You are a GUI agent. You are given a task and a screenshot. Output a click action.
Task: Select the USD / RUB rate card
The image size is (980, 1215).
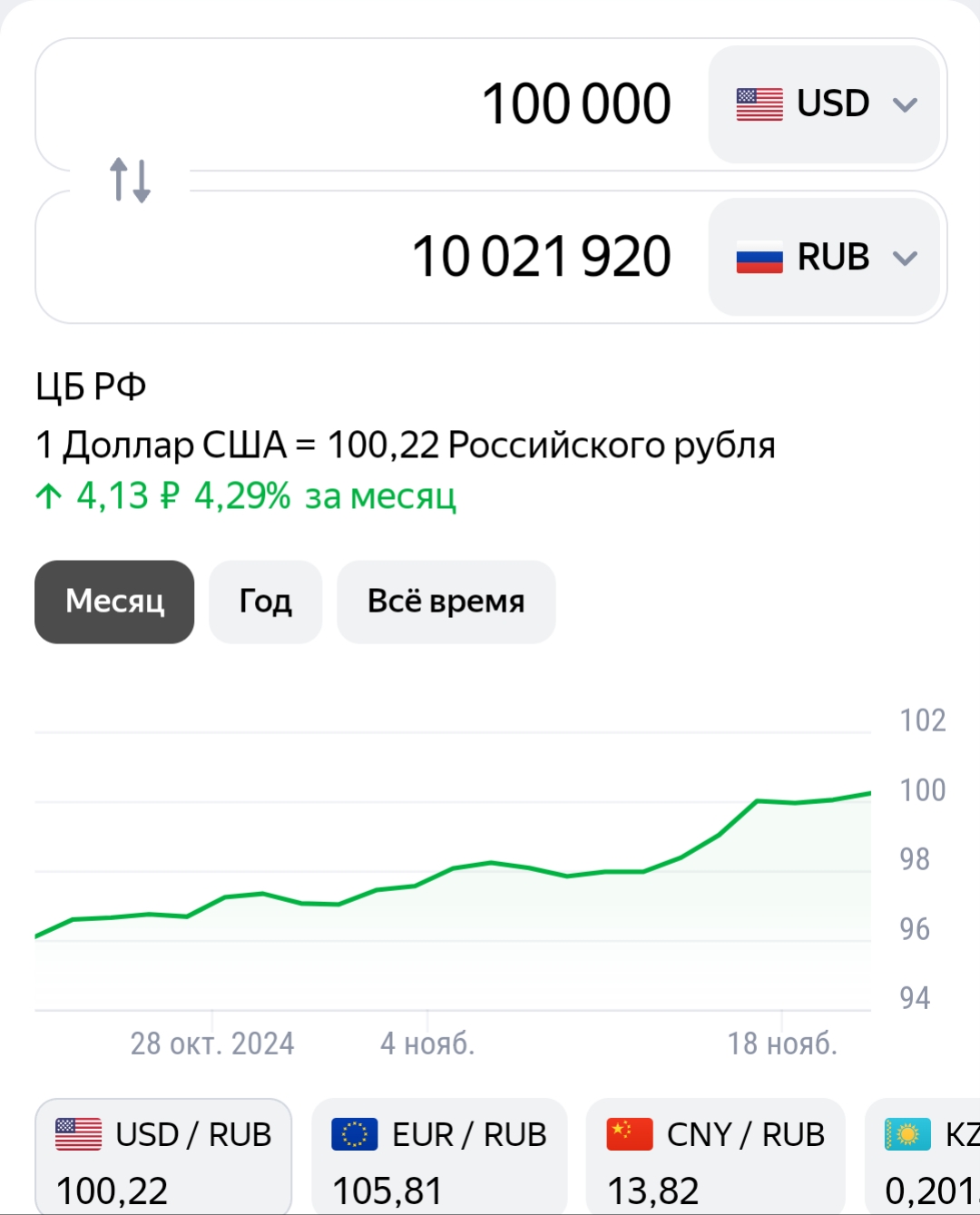click(163, 1157)
